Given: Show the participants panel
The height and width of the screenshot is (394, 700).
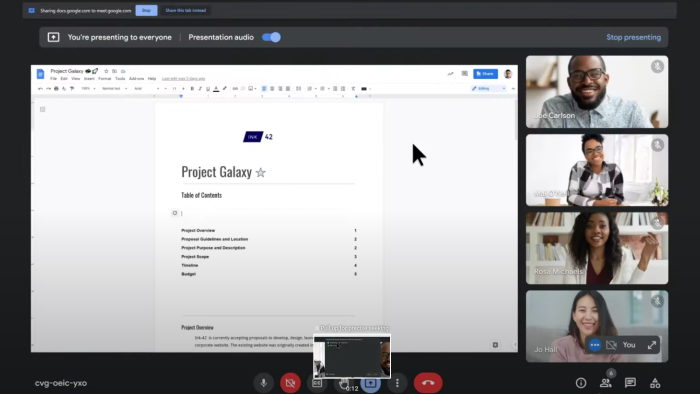Looking at the screenshot, I should tap(605, 382).
